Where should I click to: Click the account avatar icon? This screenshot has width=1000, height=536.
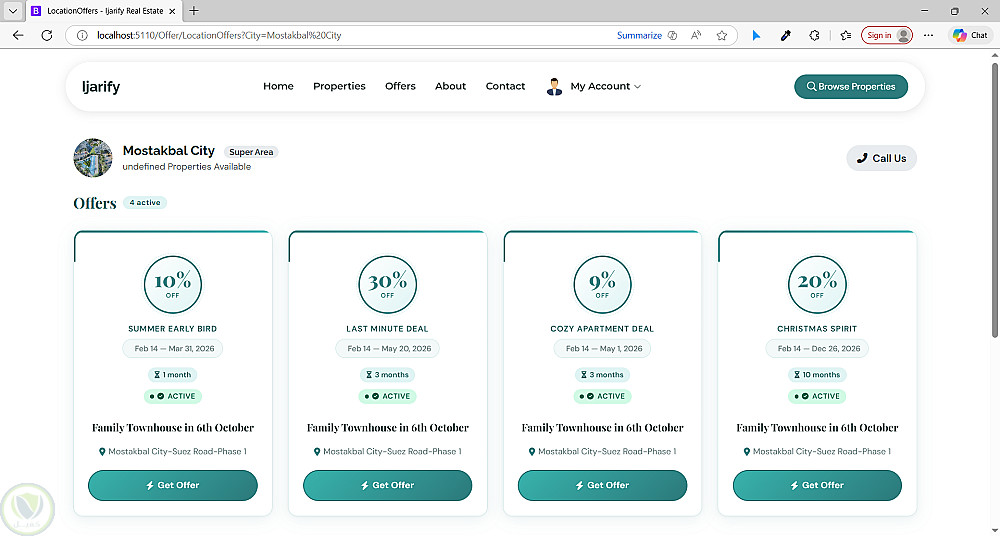tap(554, 87)
